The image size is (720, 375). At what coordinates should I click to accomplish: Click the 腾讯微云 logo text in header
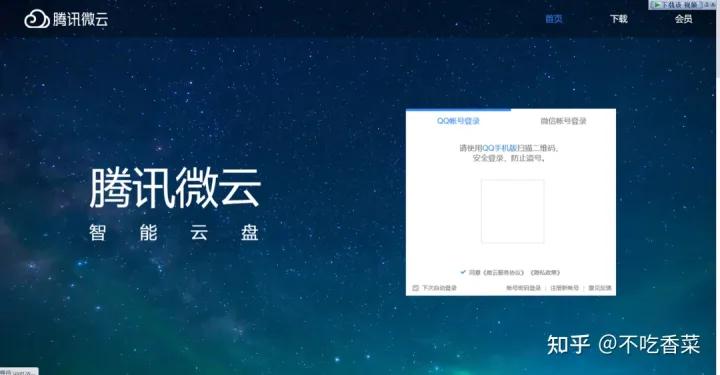coord(80,19)
